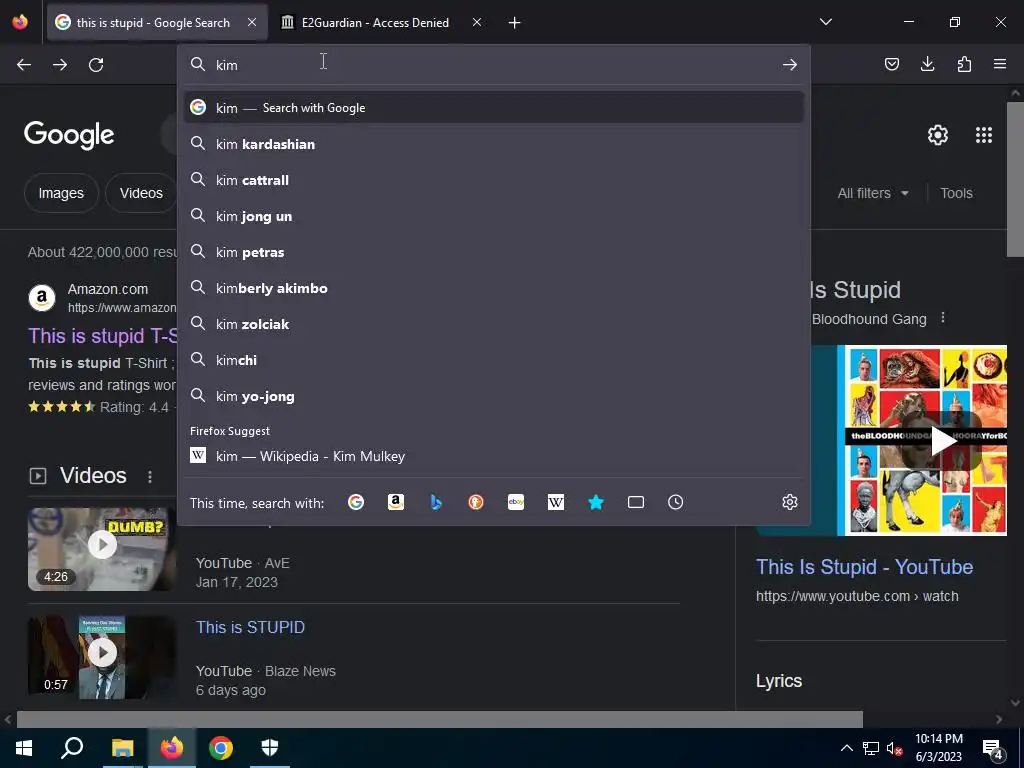This screenshot has width=1024, height=768.
Task: Choose the 'kim cattrall' suggestion
Action: [494, 180]
